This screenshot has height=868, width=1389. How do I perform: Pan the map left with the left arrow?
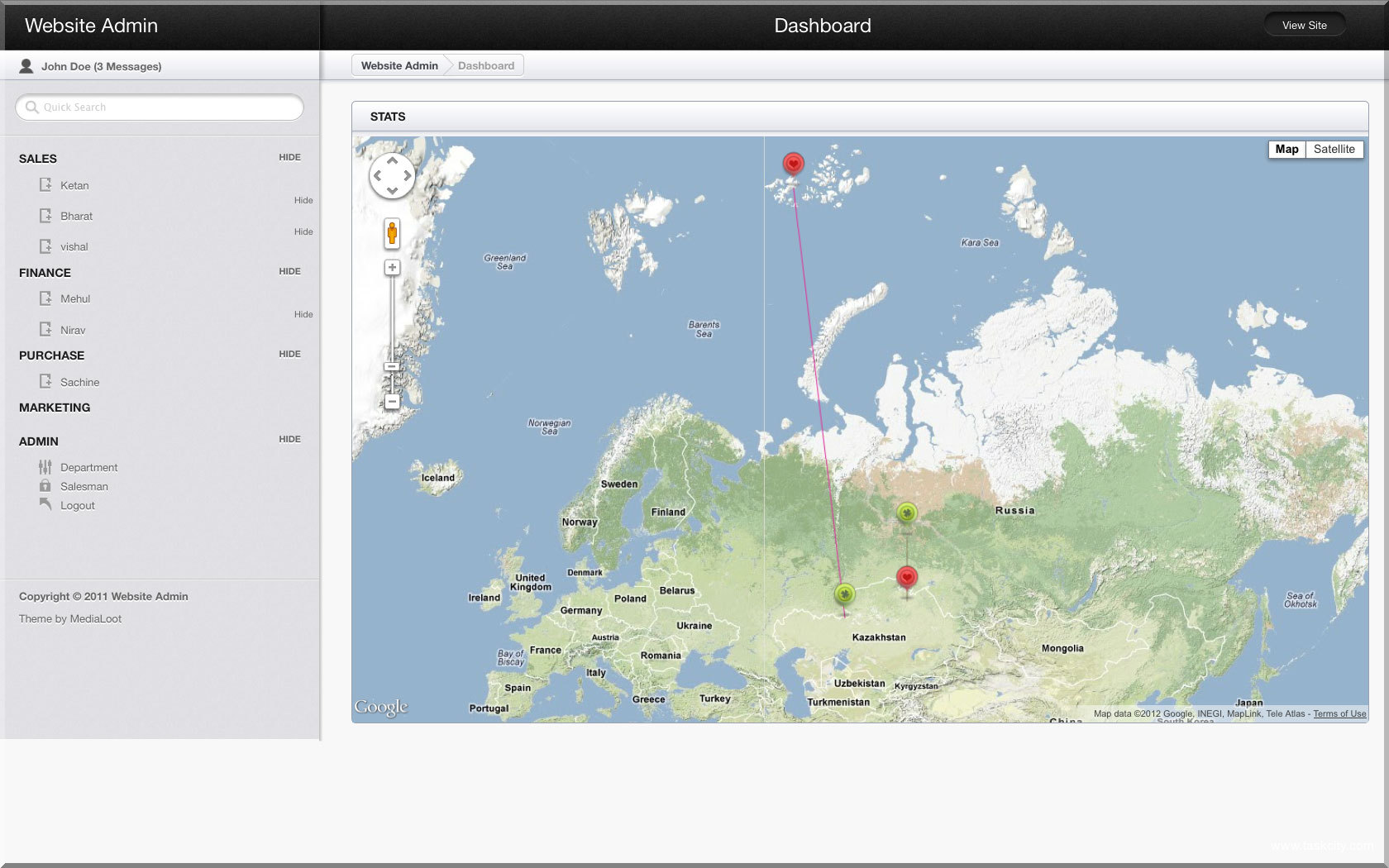pos(378,175)
